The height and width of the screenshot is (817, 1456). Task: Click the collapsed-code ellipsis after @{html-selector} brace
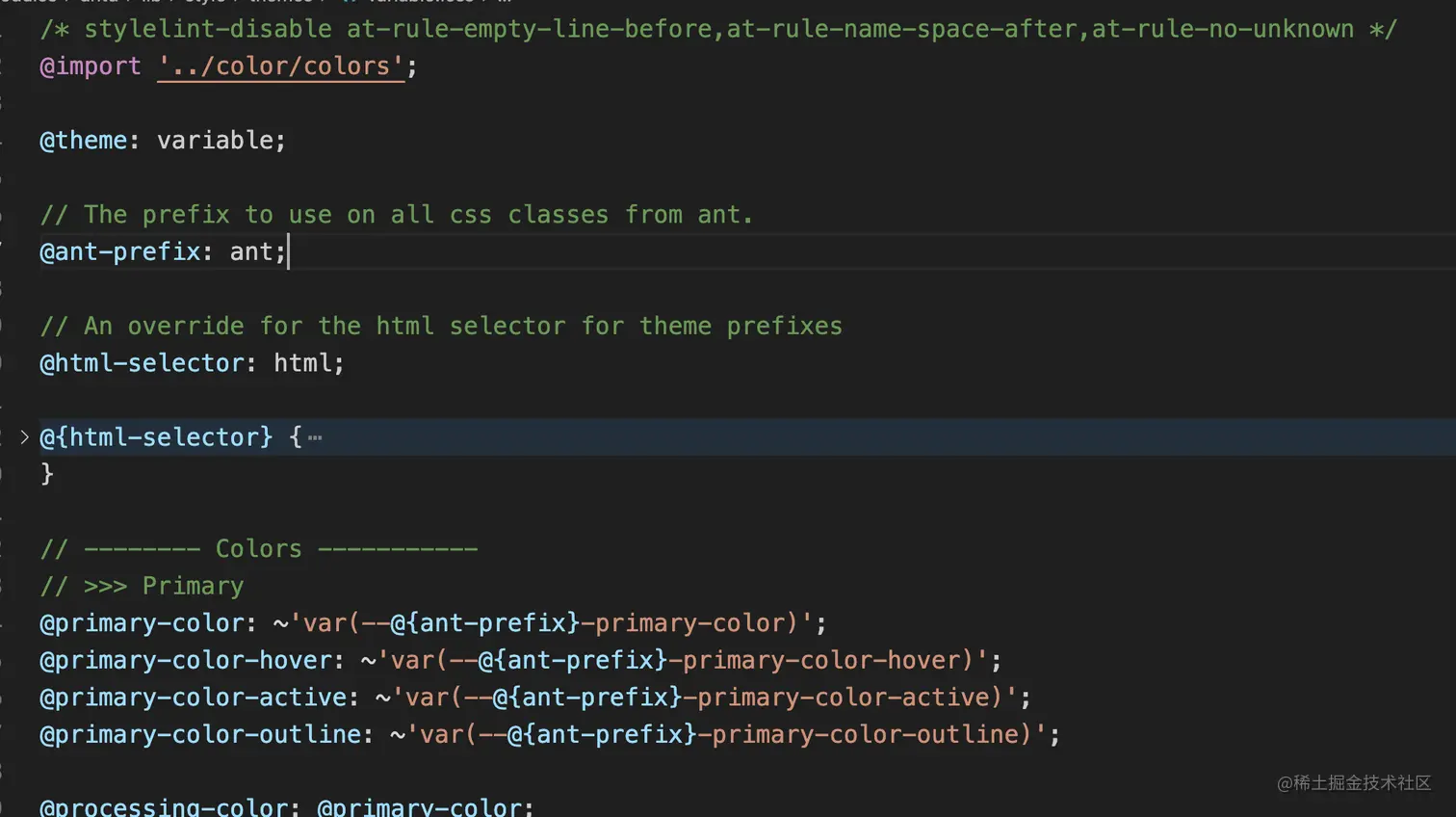point(315,438)
